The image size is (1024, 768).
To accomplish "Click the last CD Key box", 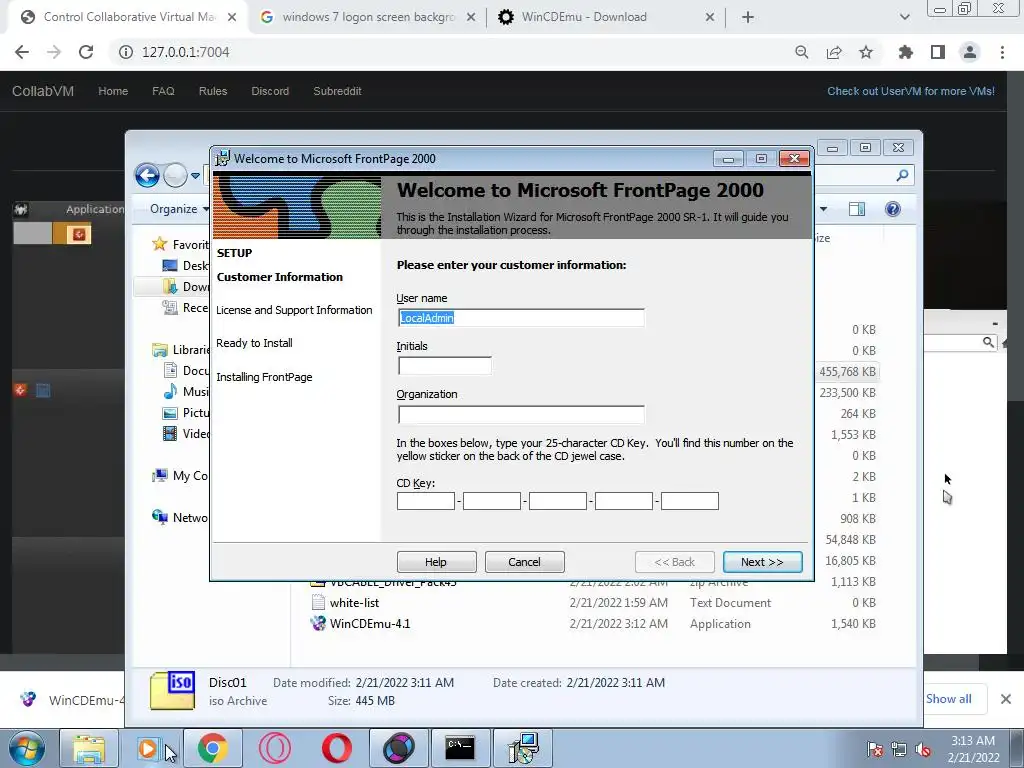I will [x=690, y=501].
